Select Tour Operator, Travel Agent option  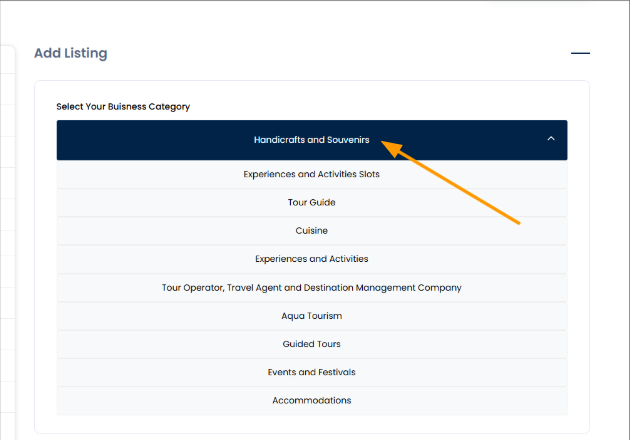point(311,287)
